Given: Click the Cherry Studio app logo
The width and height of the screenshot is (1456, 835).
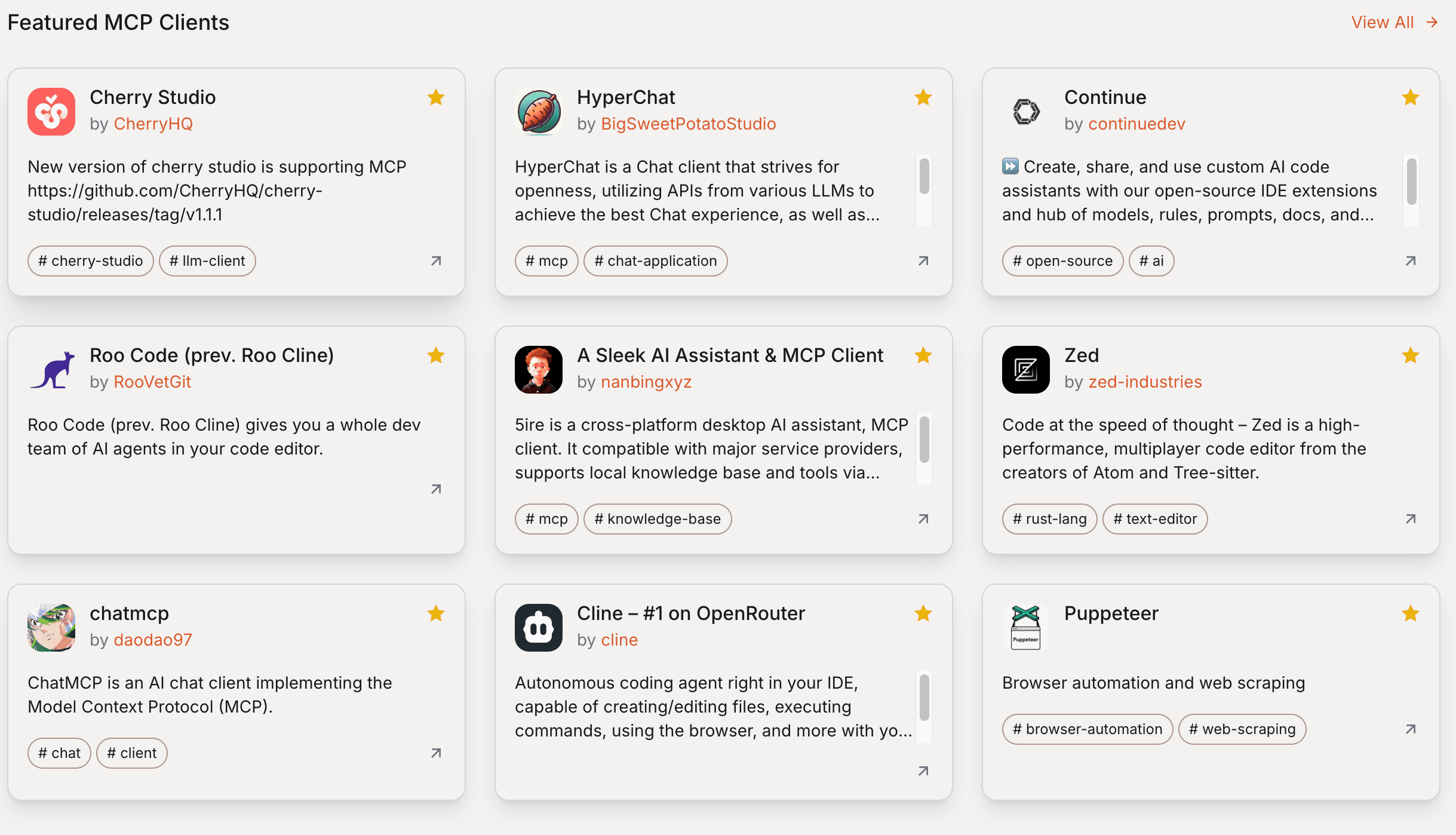Looking at the screenshot, I should (51, 112).
